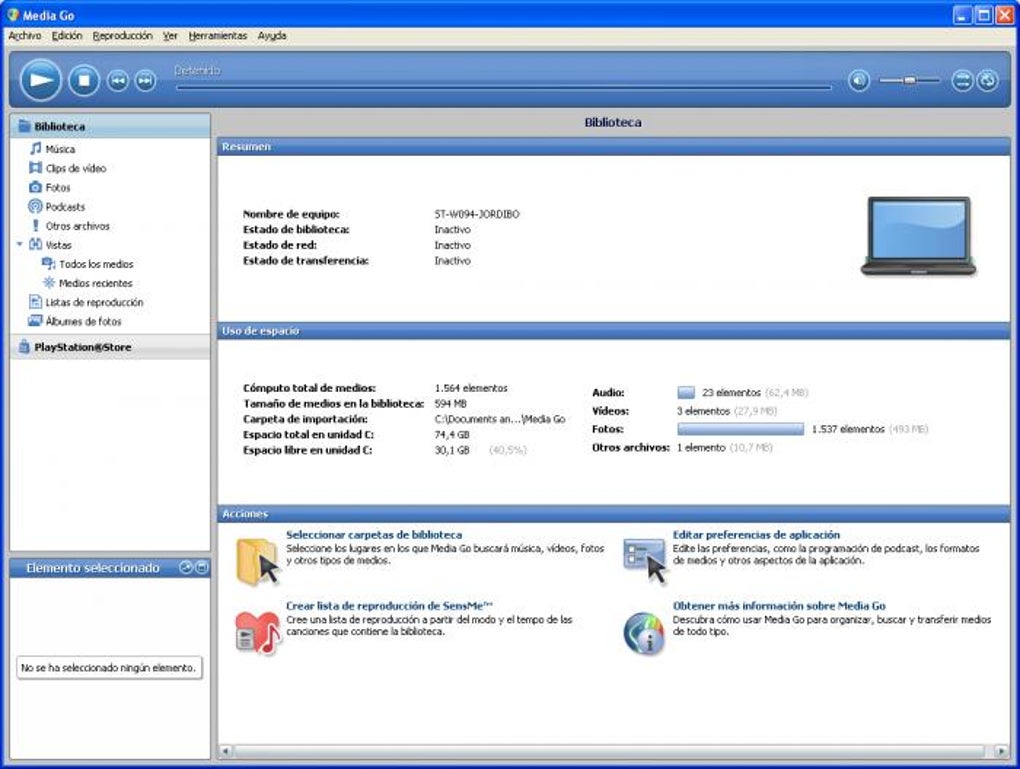Click the Audio usage bar
This screenshot has height=769, width=1020.
686,392
